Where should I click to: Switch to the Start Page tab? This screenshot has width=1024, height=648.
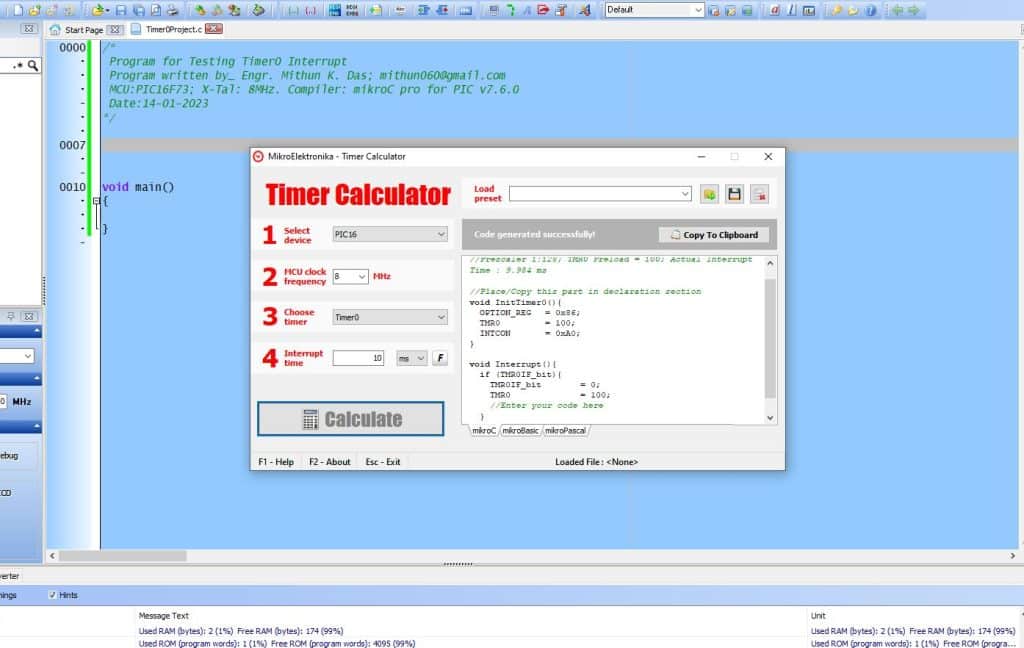[84, 29]
